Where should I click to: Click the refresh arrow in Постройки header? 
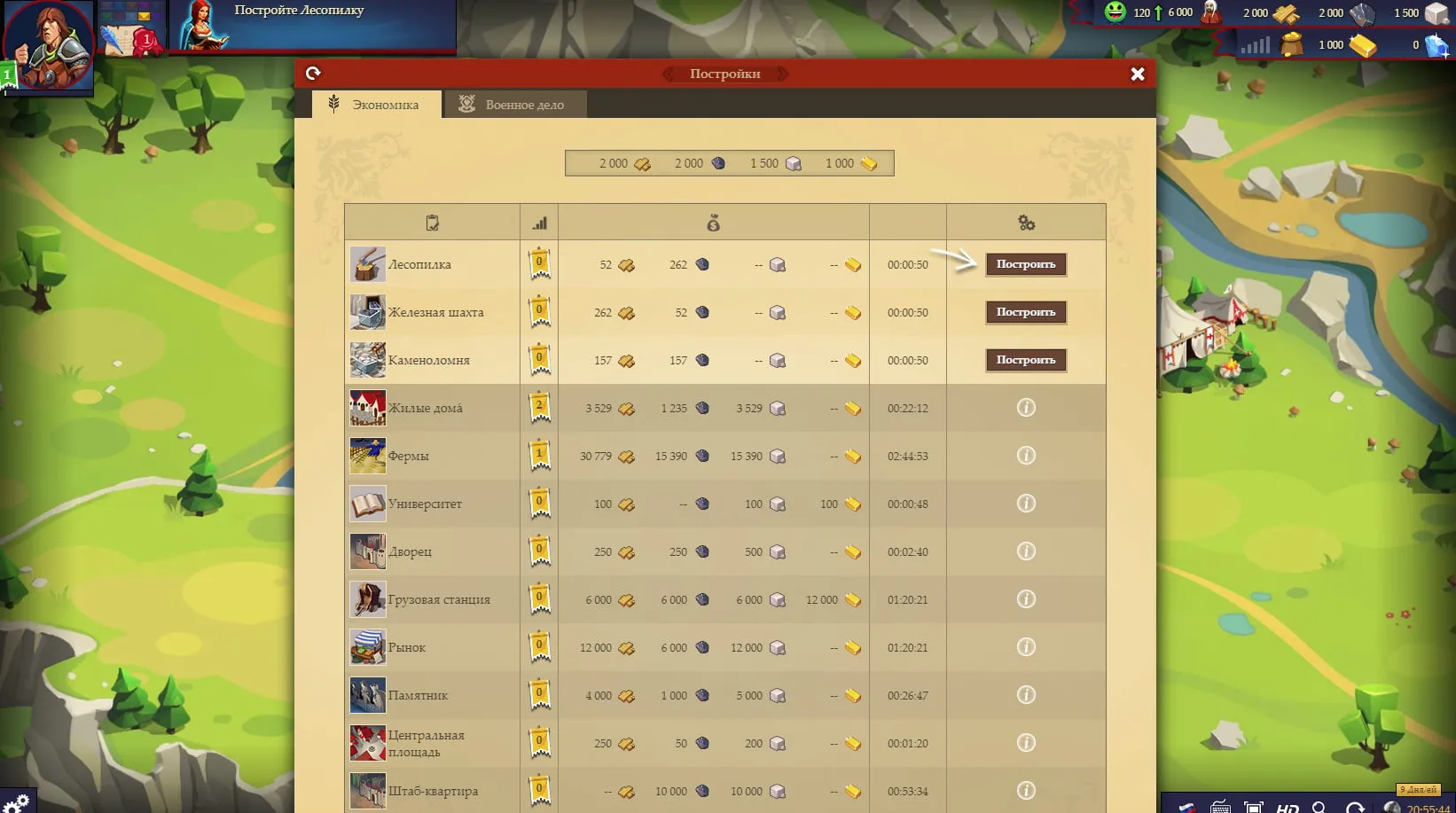[313, 74]
